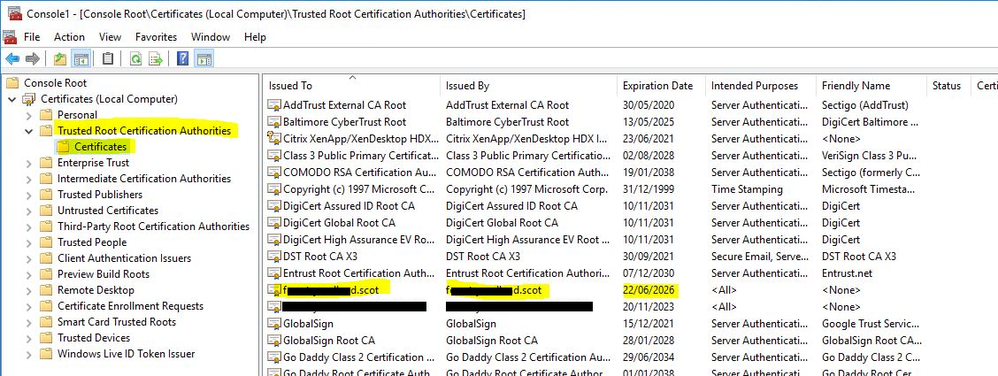The image size is (998, 376).
Task: Click certificate icon for Baltimore CyberTrust Root
Action: 274,122
